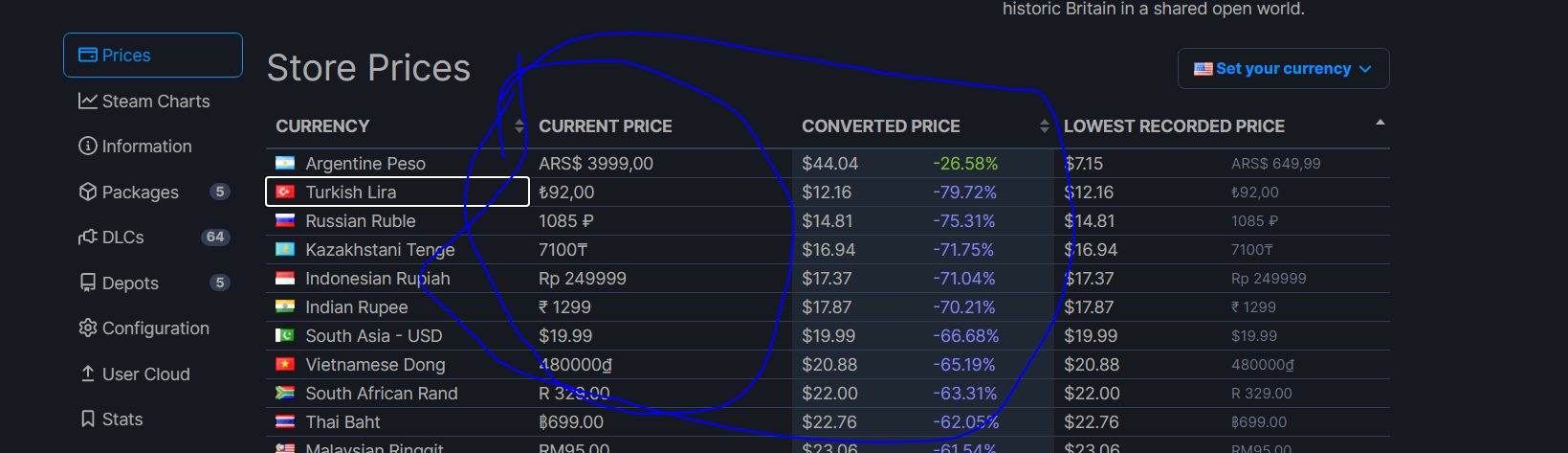Click the Kazakhstan flag icon
This screenshot has width=1568, height=453.
[x=285, y=249]
